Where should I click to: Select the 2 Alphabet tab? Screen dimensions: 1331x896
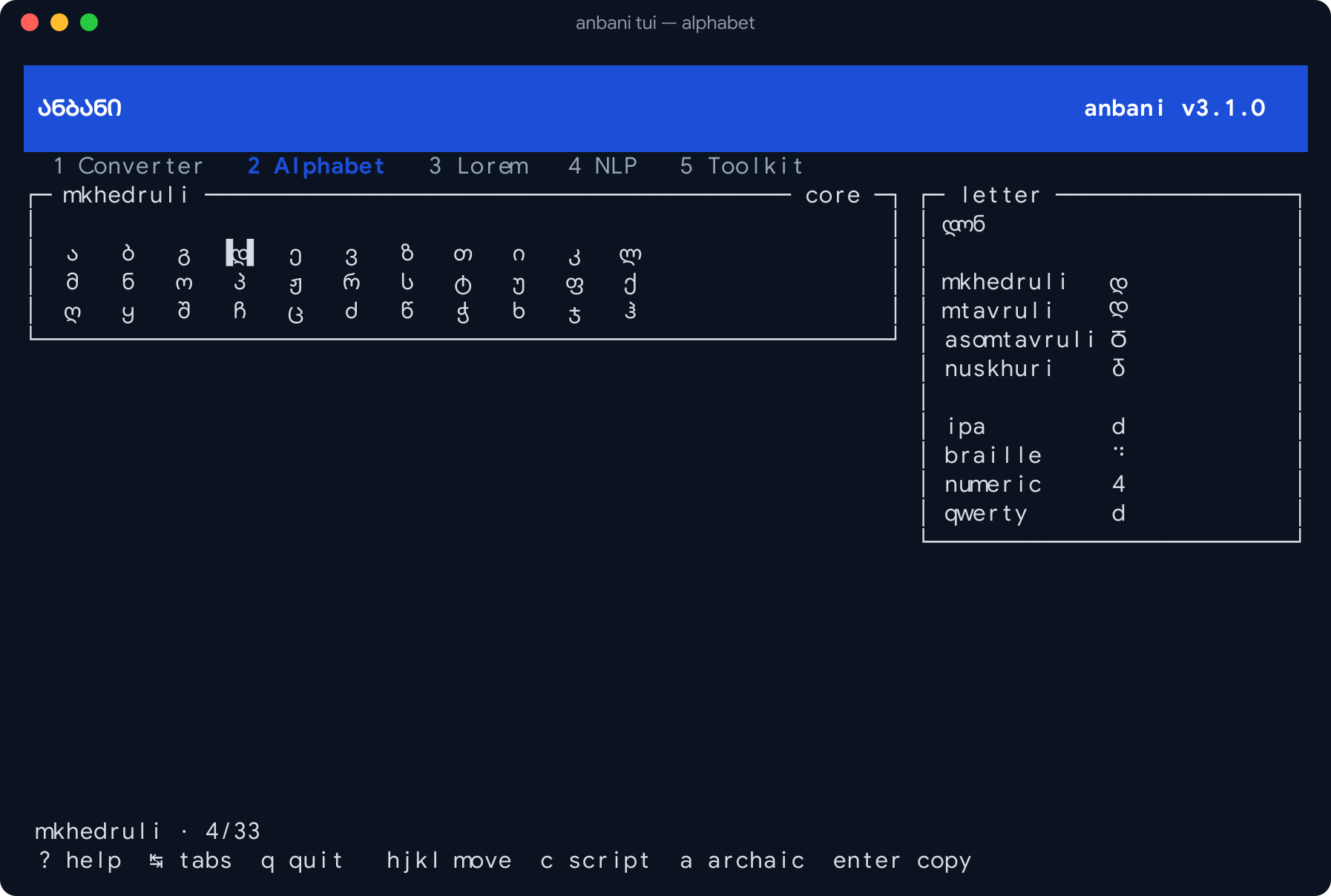(316, 166)
